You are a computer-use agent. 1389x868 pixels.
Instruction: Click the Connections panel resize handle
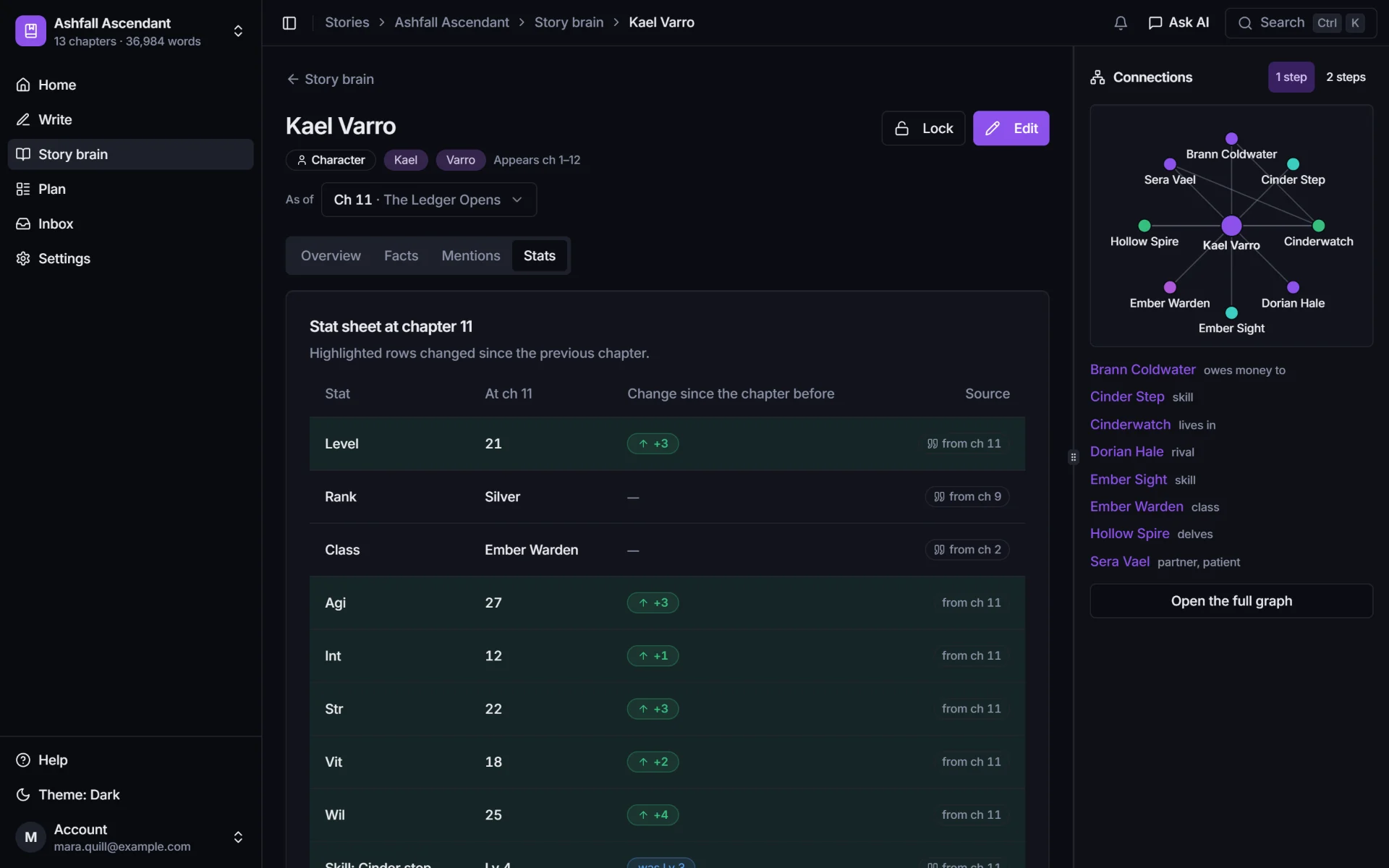[x=1073, y=457]
